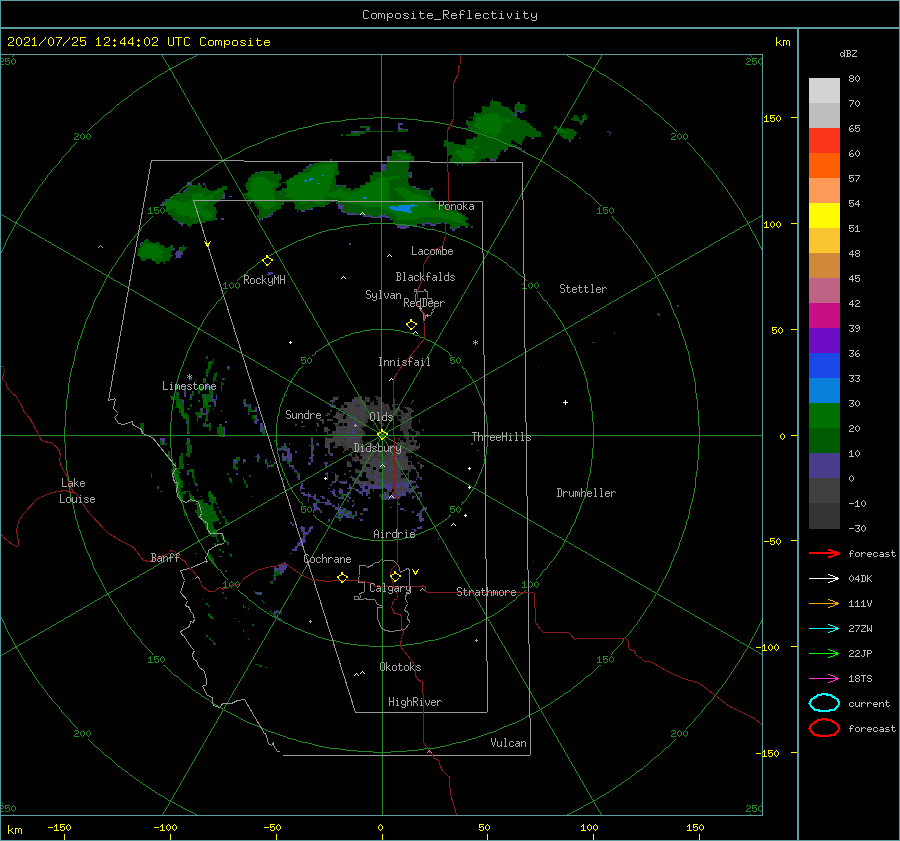Click the Drumheller city label
Image resolution: width=900 pixels, height=841 pixels.
(586, 493)
